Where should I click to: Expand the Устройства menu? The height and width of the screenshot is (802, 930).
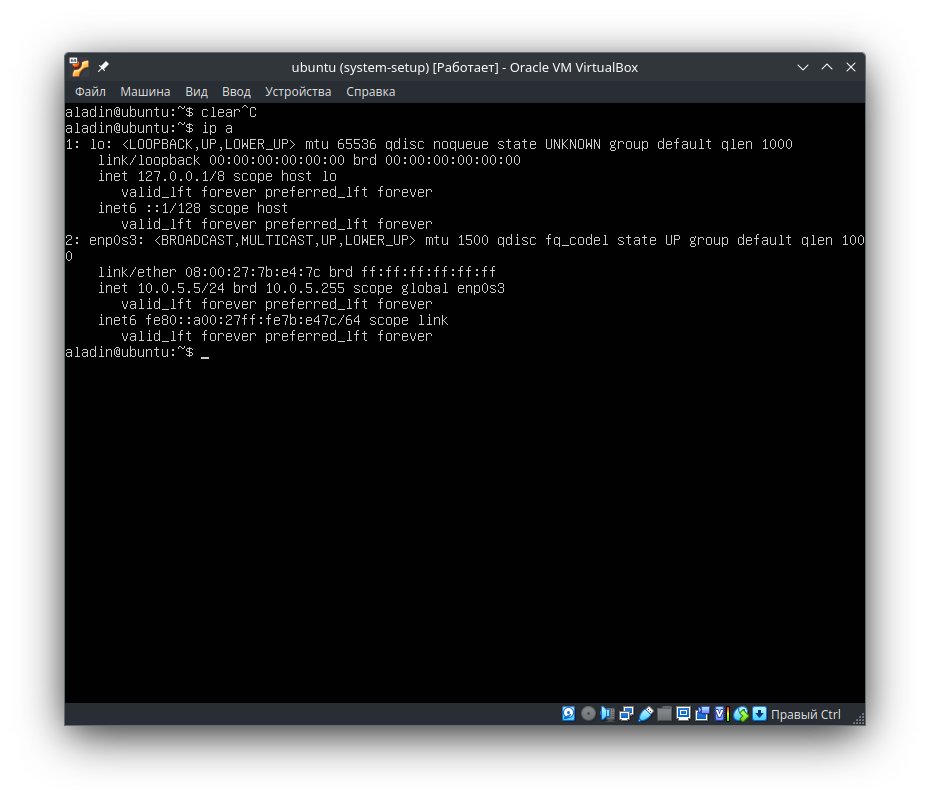298,92
